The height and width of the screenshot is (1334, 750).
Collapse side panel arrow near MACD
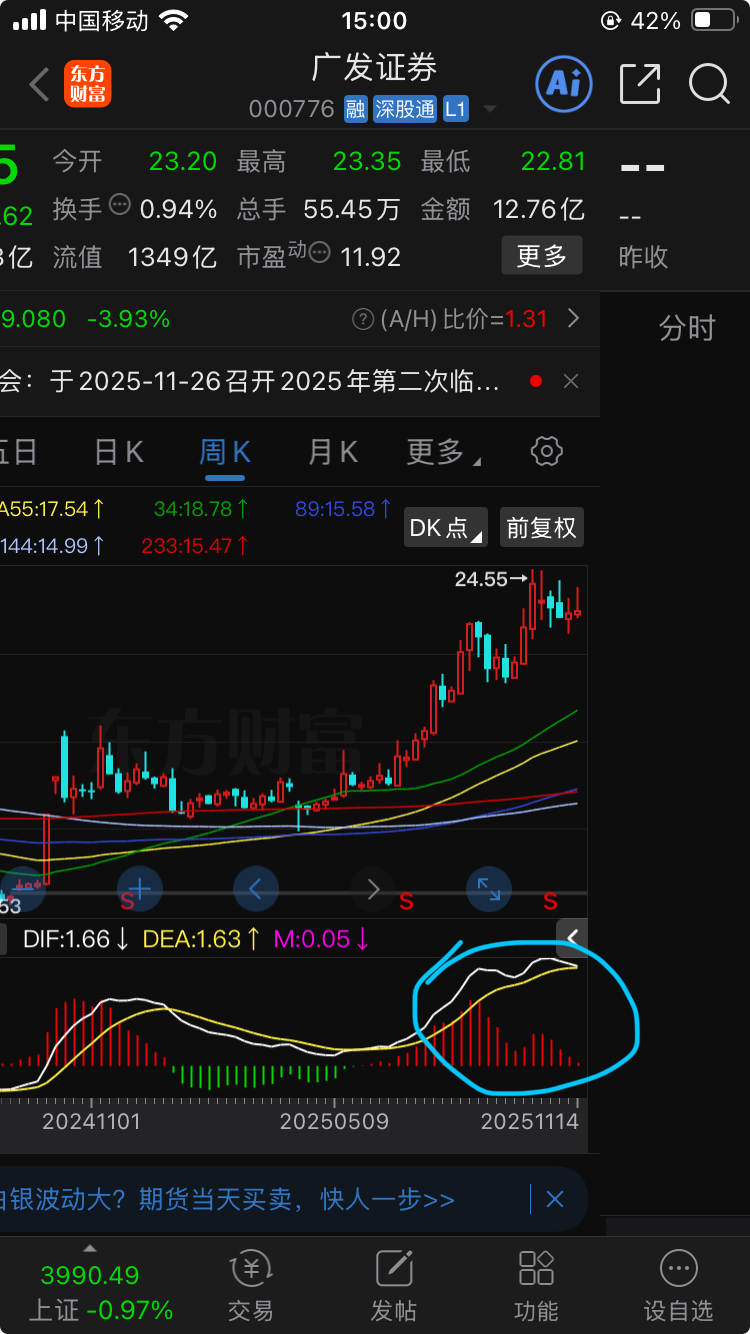coord(573,937)
